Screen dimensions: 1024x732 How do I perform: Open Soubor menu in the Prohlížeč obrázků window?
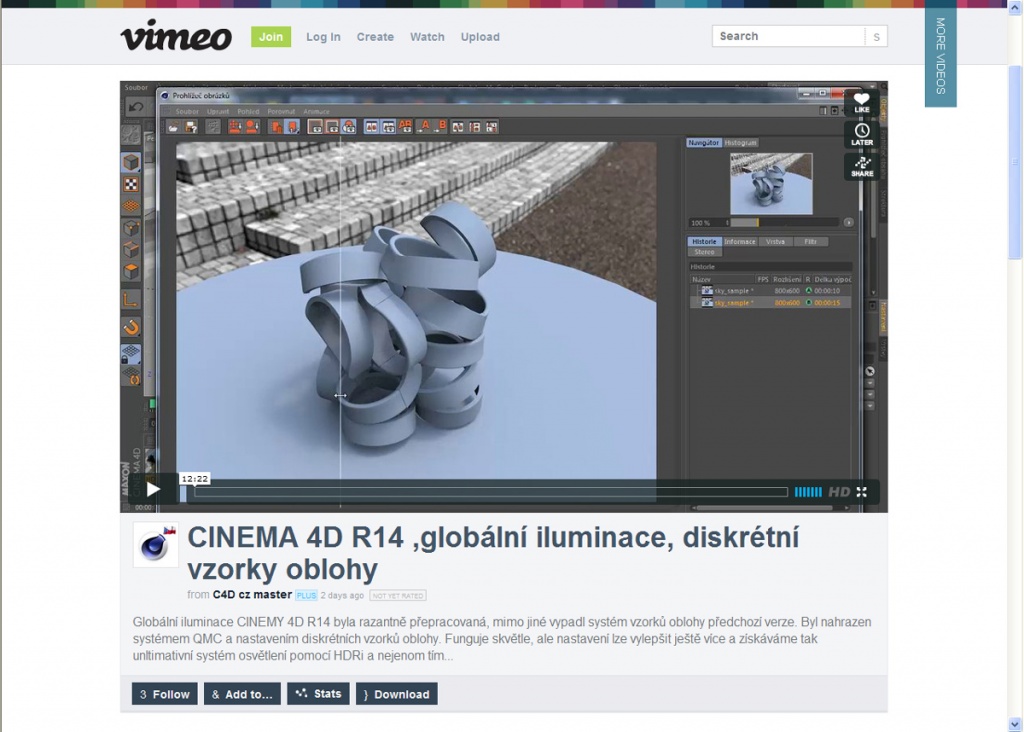click(187, 112)
